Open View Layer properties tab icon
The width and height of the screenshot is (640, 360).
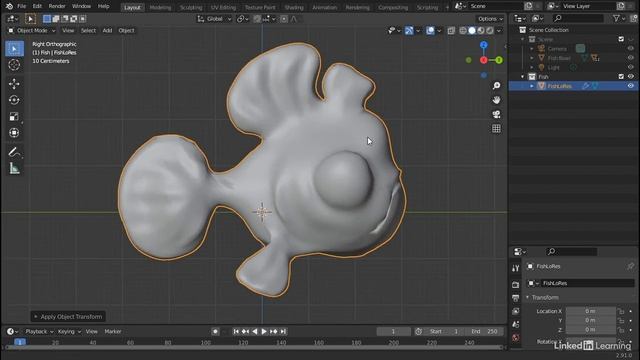[x=516, y=311]
